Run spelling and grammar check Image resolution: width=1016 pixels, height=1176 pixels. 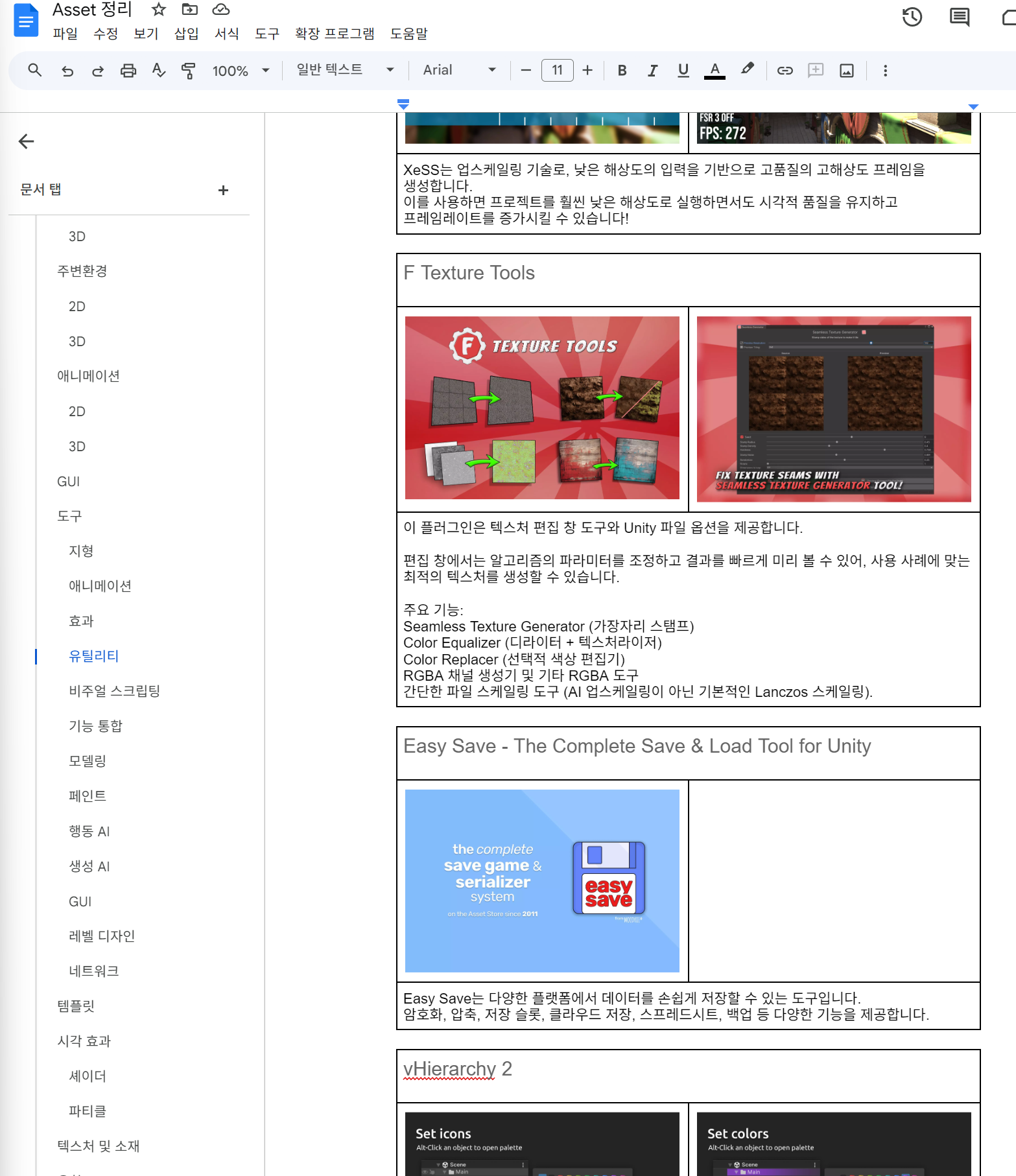[159, 70]
